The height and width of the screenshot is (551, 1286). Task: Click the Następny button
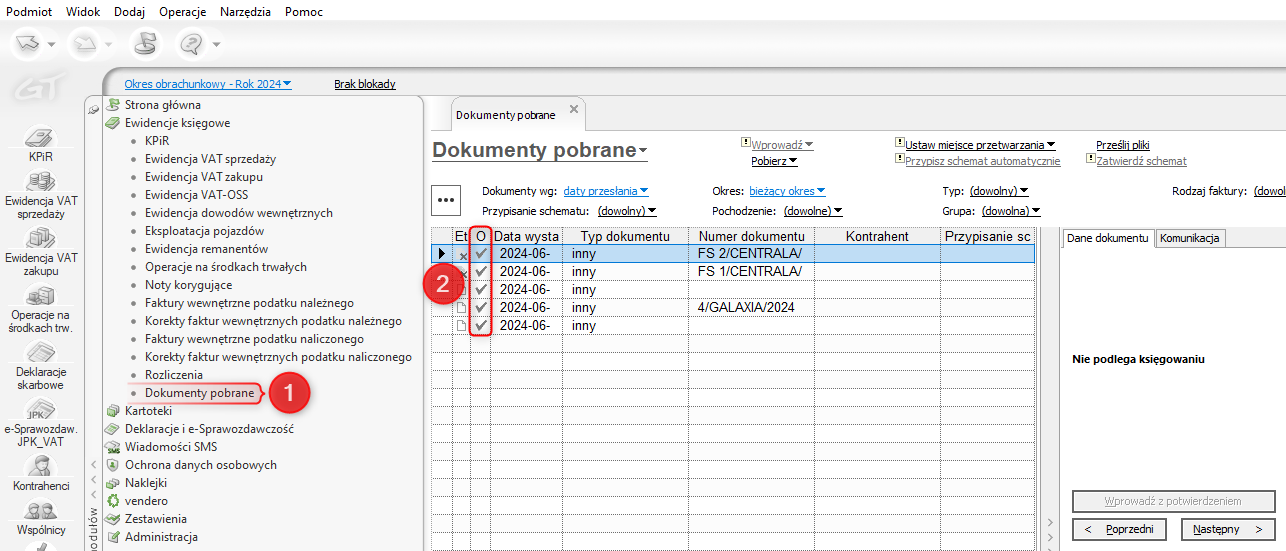pyautogui.click(x=1229, y=528)
